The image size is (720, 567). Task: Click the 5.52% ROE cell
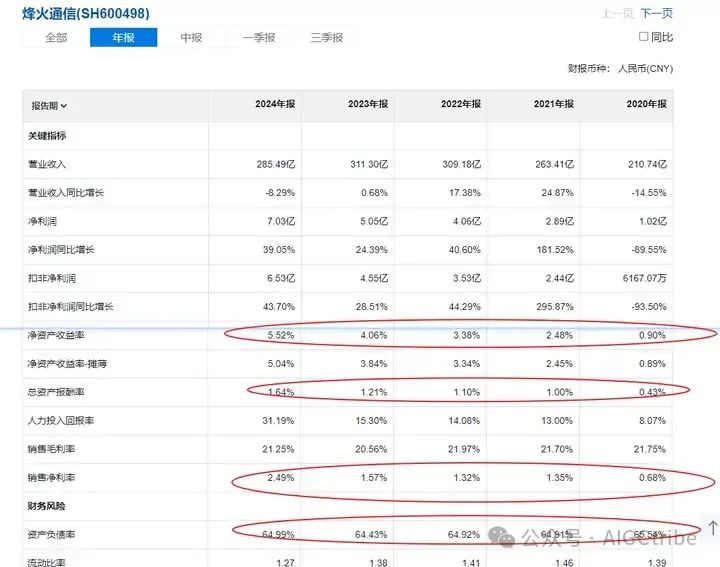[281, 335]
